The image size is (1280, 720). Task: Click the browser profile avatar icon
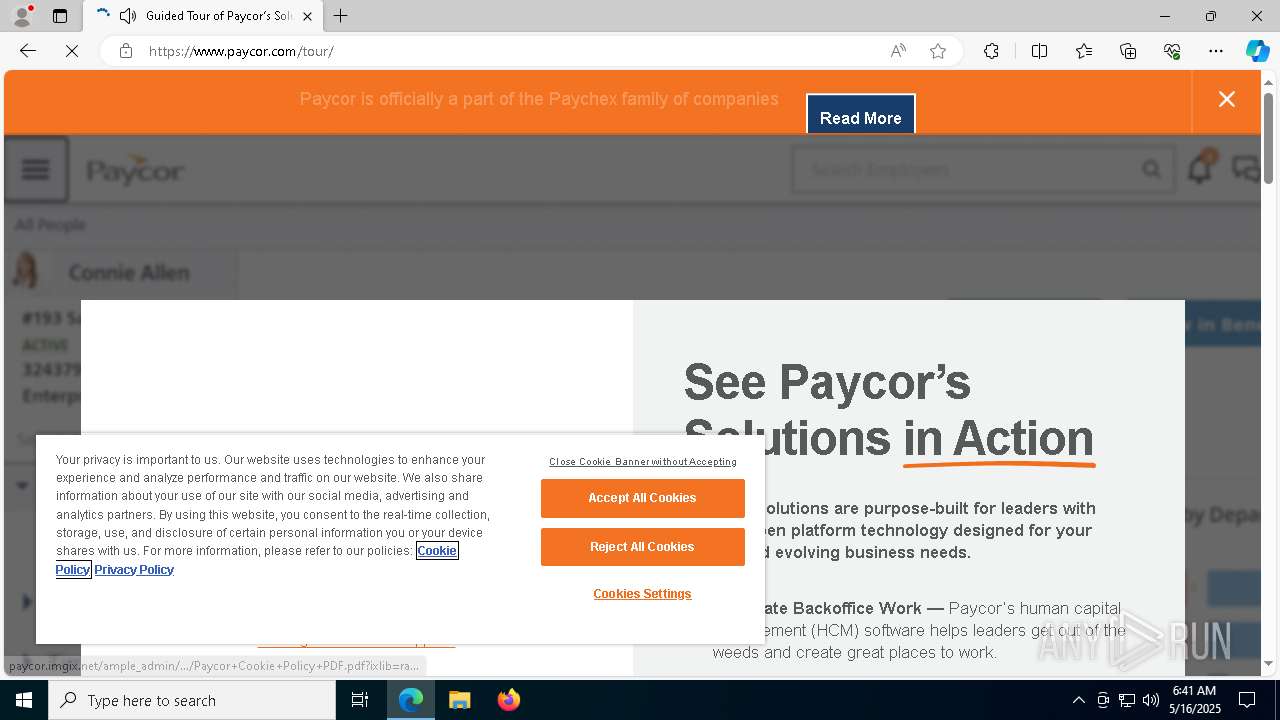click(21, 16)
